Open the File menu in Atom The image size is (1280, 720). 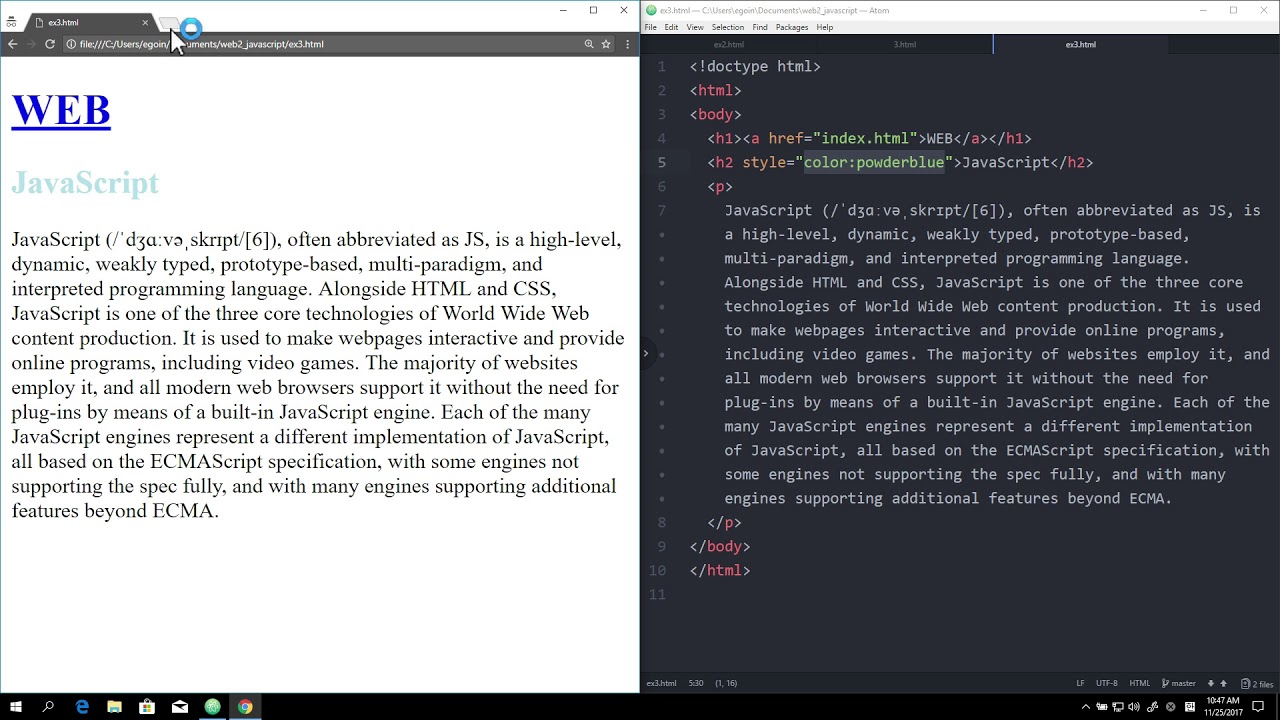(650, 27)
